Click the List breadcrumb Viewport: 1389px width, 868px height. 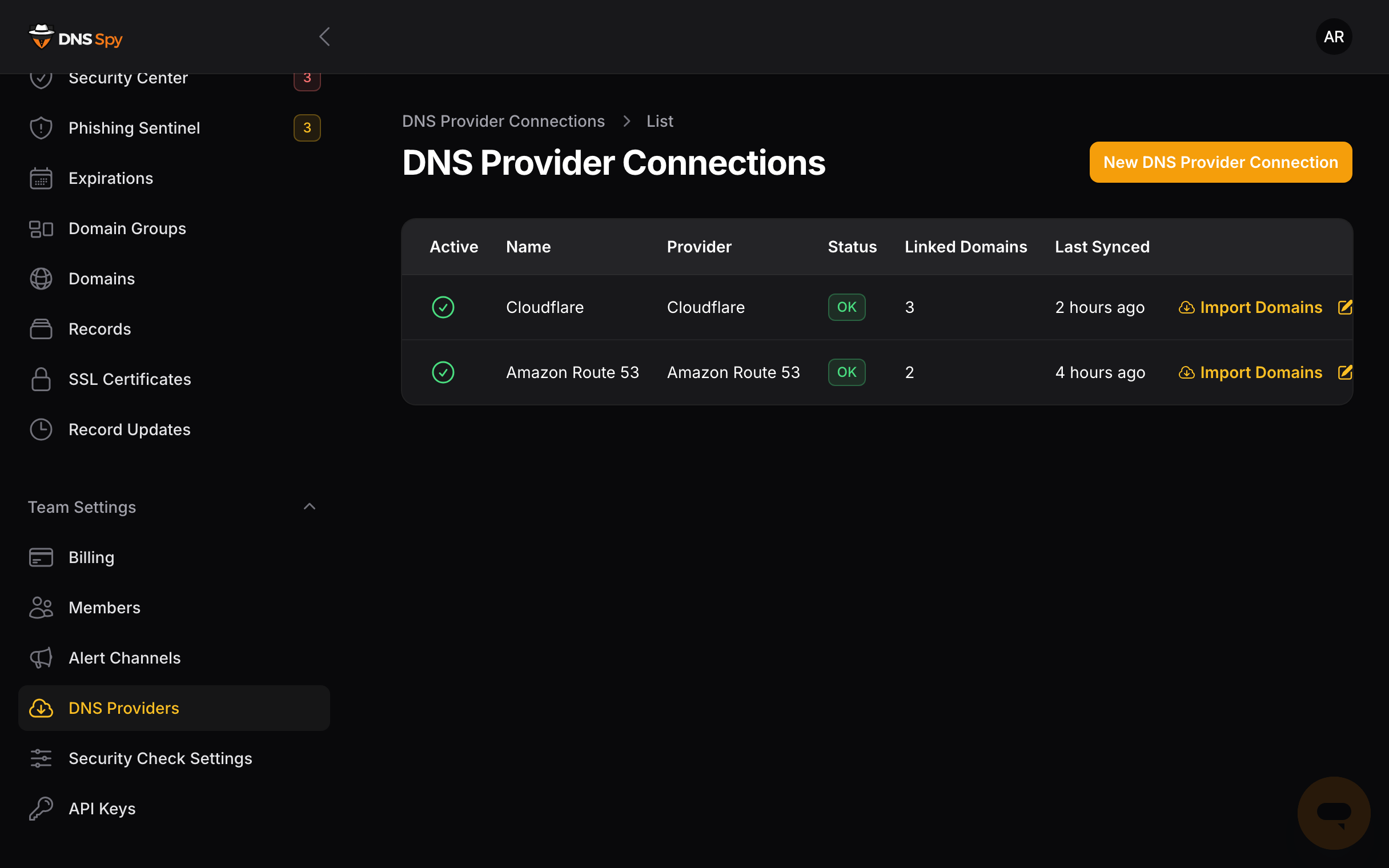click(660, 121)
